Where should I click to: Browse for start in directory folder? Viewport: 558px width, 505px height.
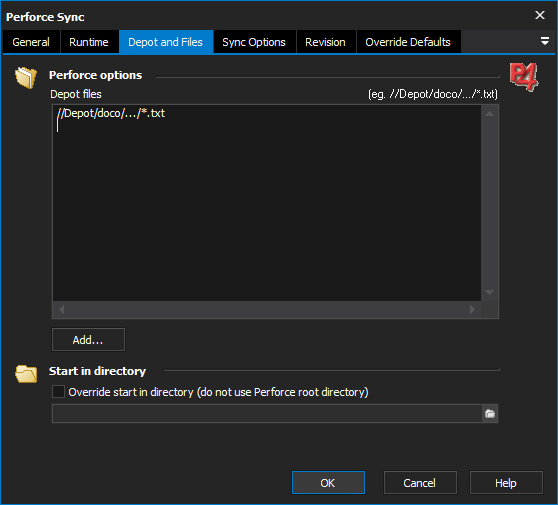[x=490, y=414]
